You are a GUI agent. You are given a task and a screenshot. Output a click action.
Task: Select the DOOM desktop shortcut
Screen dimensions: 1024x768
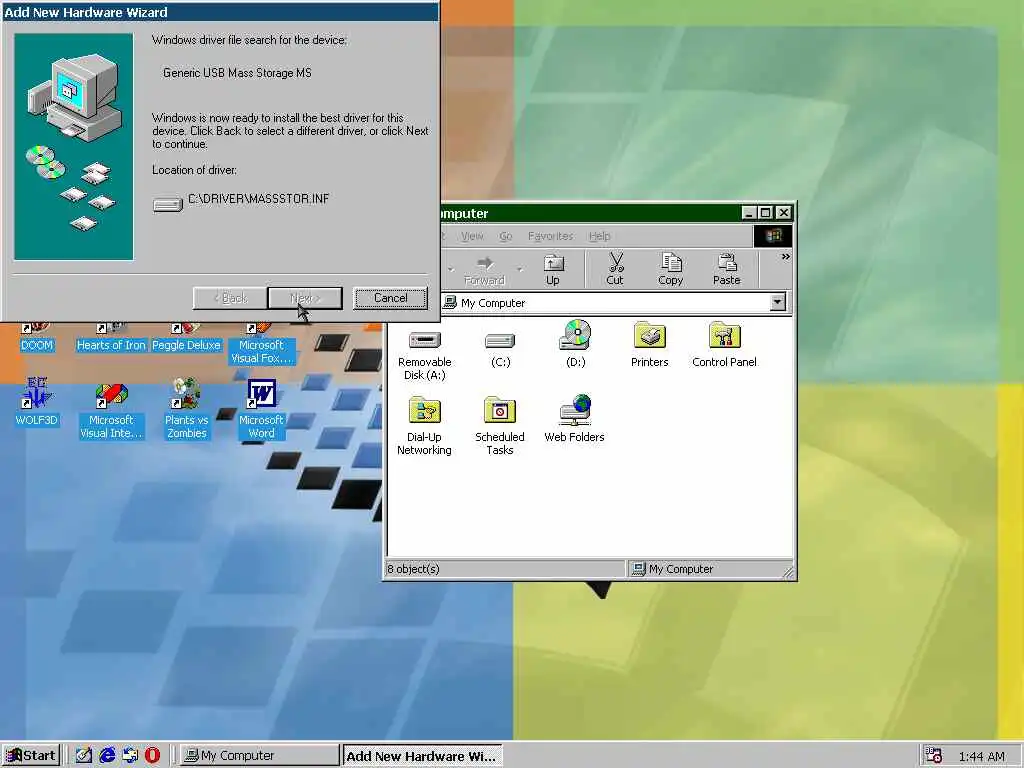click(x=37, y=338)
